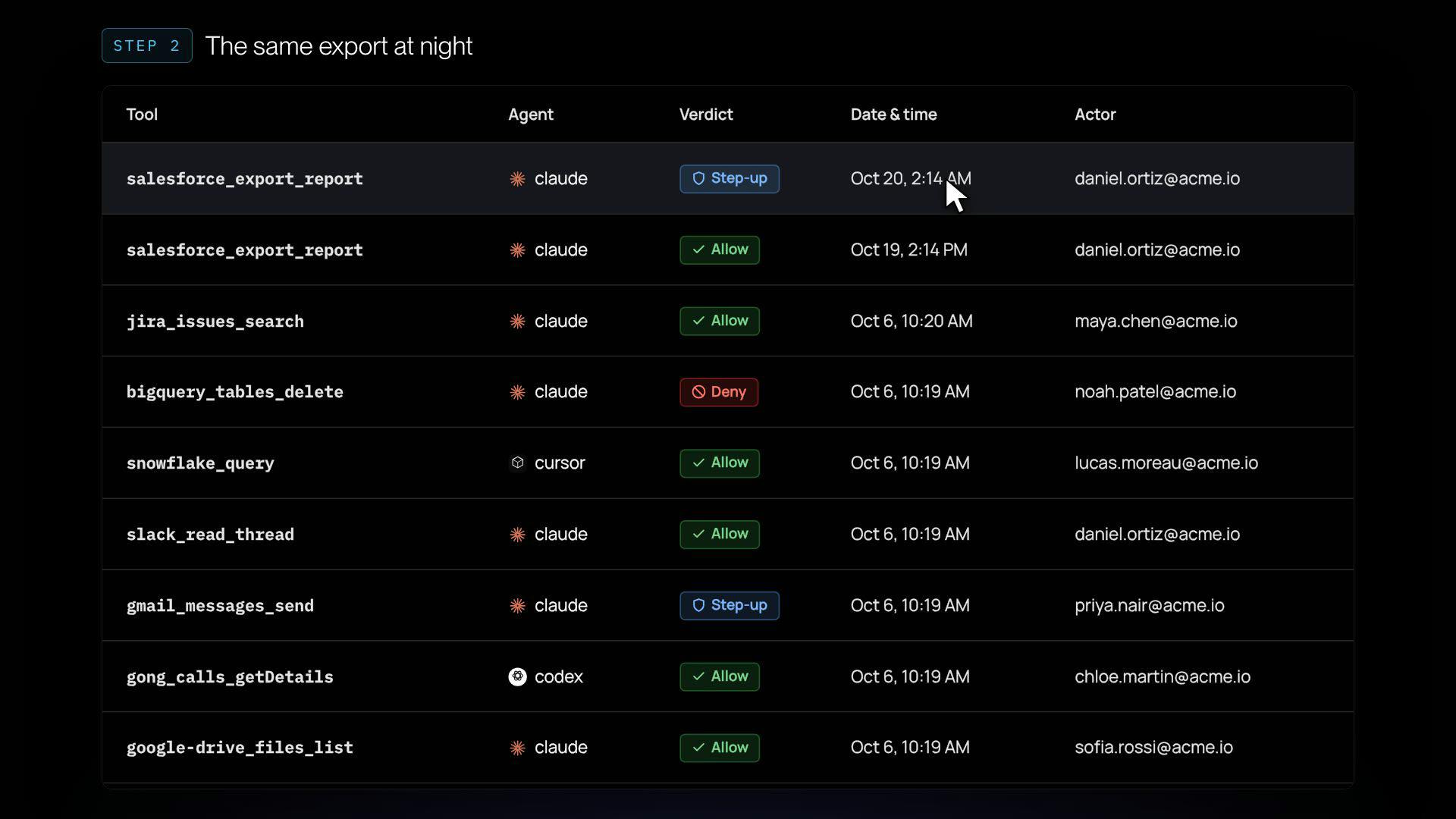Viewport: 1456px width, 819px height.
Task: Click the Allow badge for google-drive_files_list
Action: (x=720, y=748)
